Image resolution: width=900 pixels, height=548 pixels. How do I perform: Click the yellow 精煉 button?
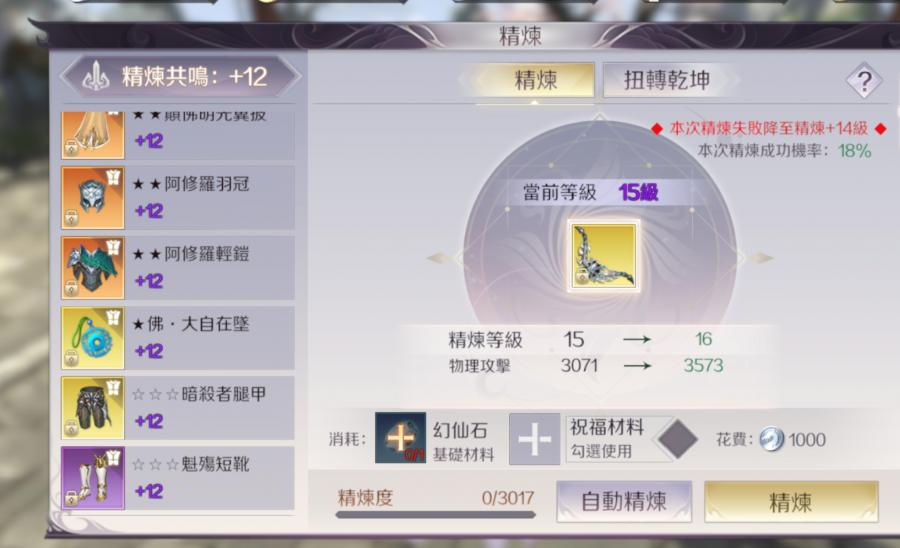pyautogui.click(x=791, y=502)
